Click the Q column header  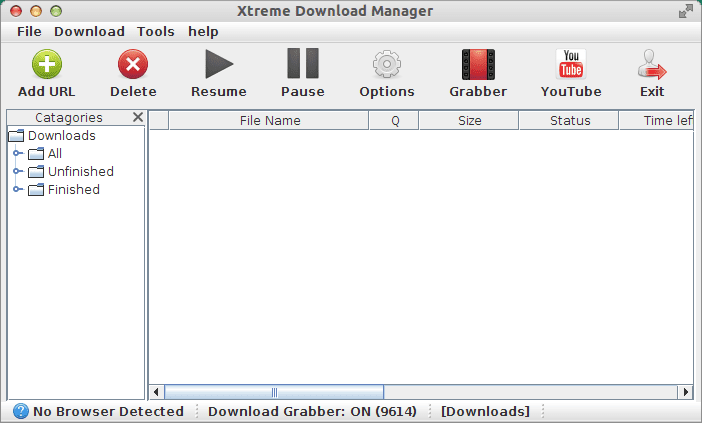[x=394, y=120]
